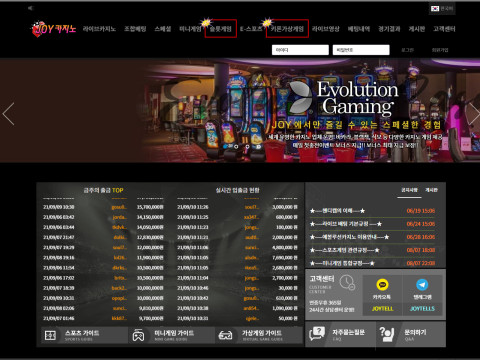Image resolution: width=480 pixels, height=360 pixels.
Task: Open the 슬롯게임 menu item
Action: pos(220,29)
